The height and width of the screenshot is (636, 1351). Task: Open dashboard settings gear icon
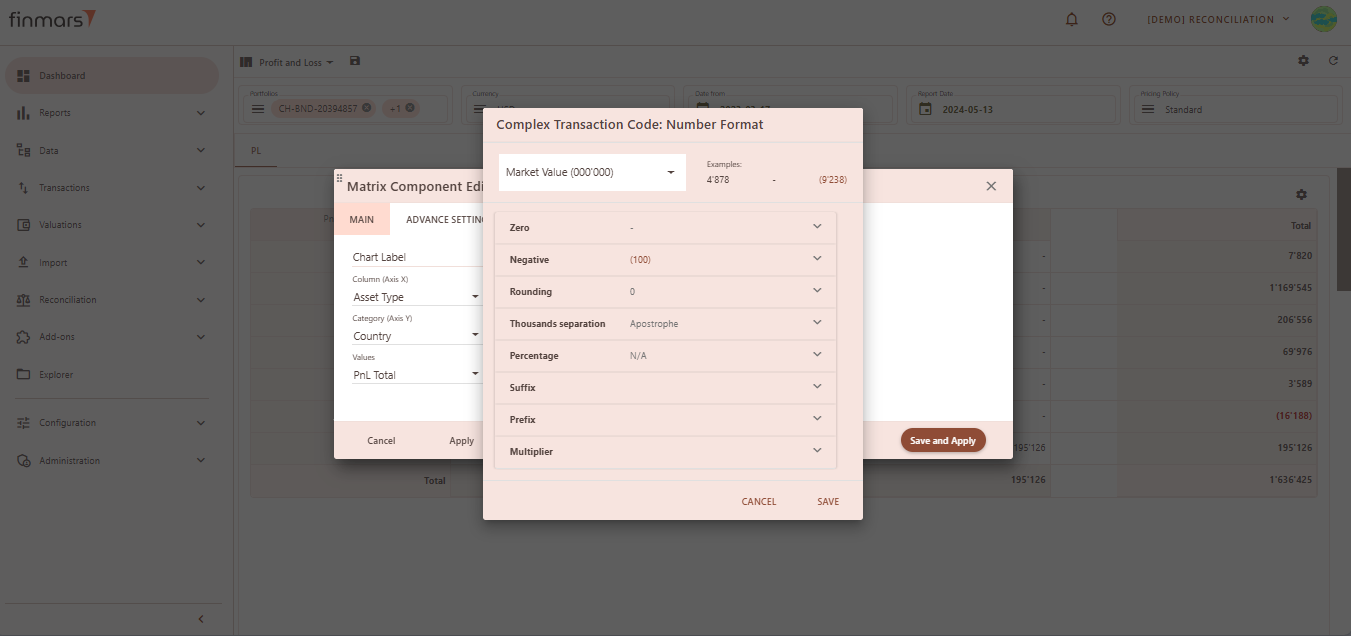(1303, 61)
